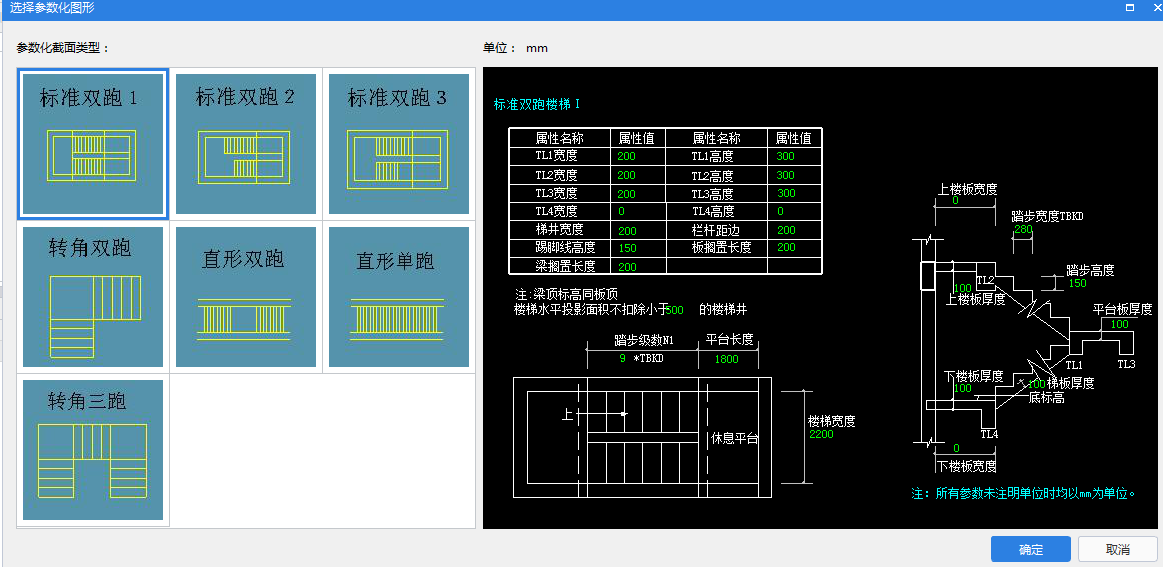Image resolution: width=1163 pixels, height=567 pixels.
Task: Edit 板搁置长度 value 200
Action: (786, 247)
